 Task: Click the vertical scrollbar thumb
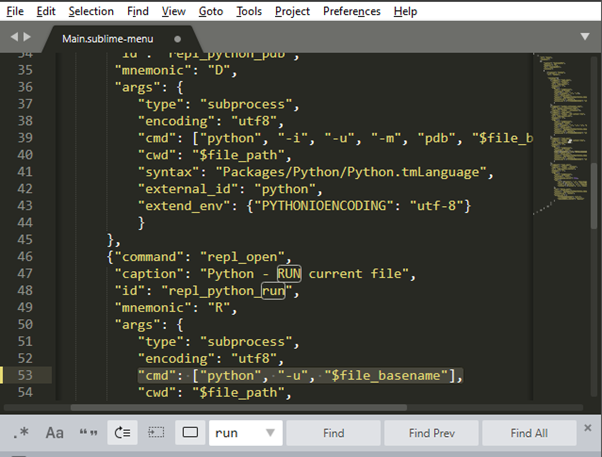point(594,196)
